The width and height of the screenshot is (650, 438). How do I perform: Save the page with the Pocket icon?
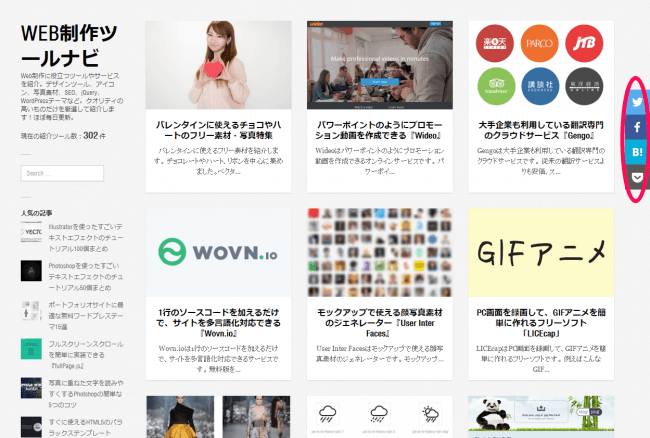click(x=637, y=177)
